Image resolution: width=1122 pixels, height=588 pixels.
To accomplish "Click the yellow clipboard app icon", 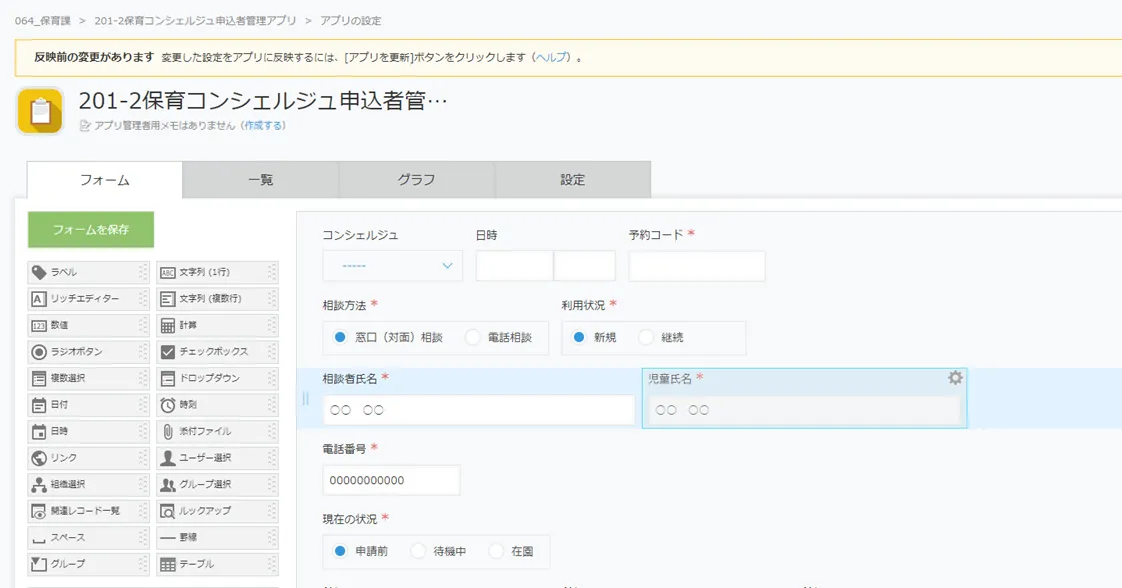I will pos(40,110).
